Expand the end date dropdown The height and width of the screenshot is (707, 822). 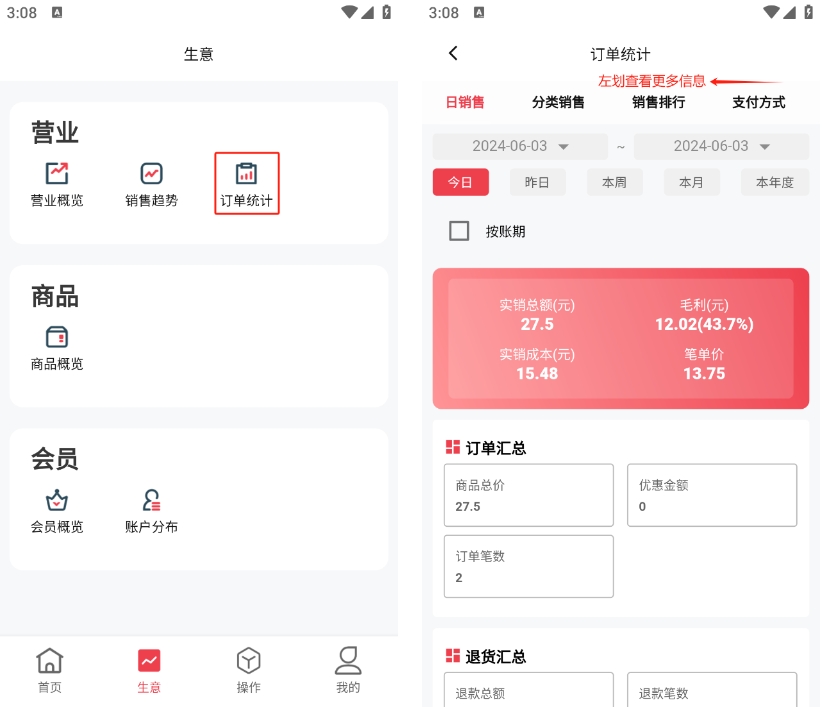point(721,146)
